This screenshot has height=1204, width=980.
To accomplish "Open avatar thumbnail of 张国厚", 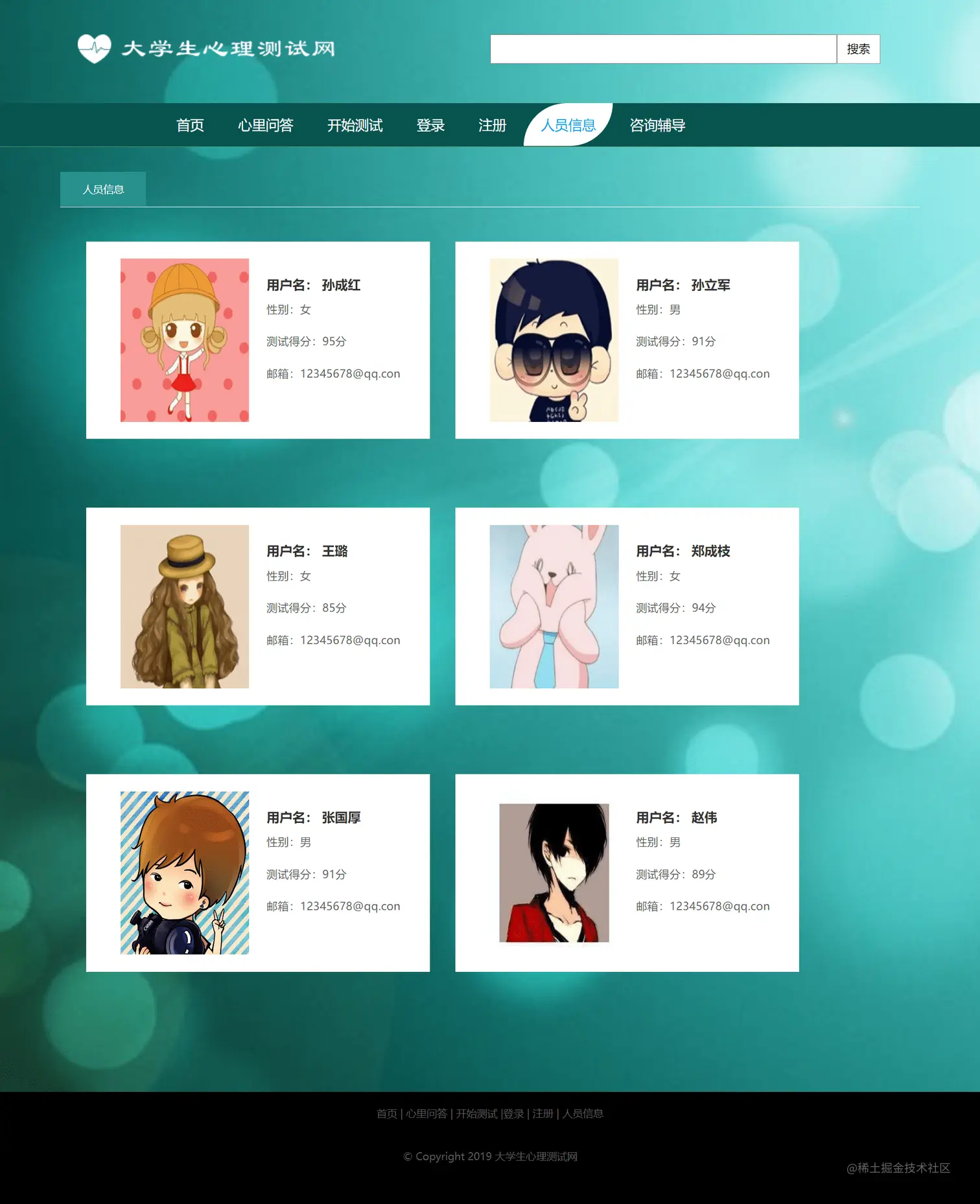I will pyautogui.click(x=185, y=873).
